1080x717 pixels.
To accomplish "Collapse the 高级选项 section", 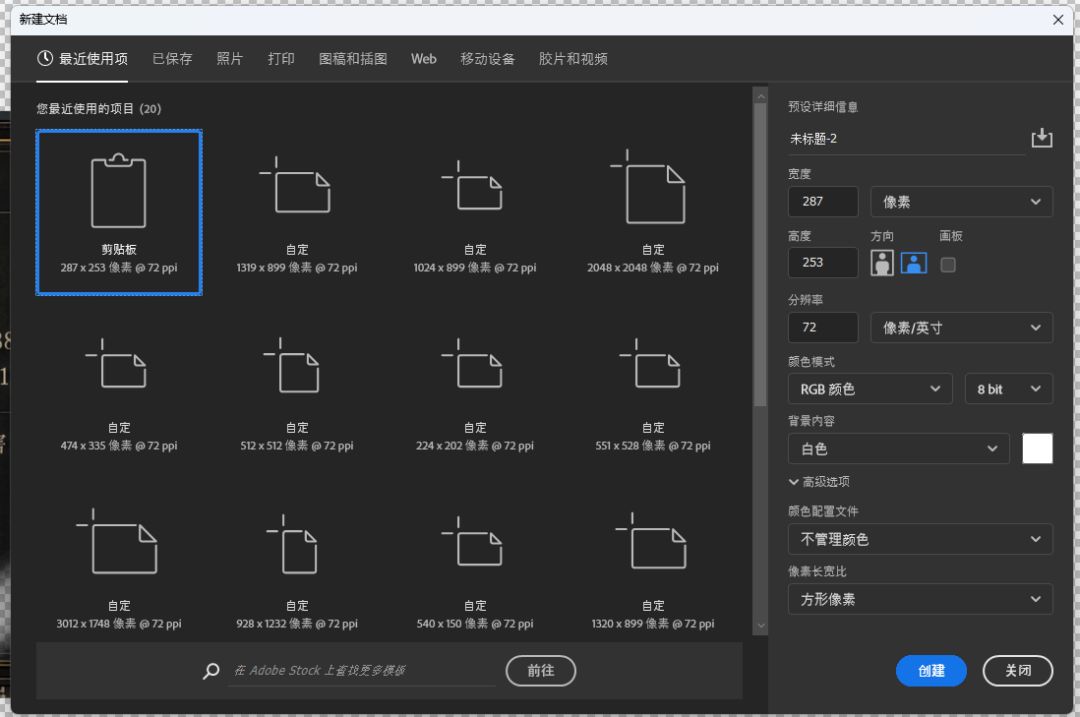I will [819, 481].
